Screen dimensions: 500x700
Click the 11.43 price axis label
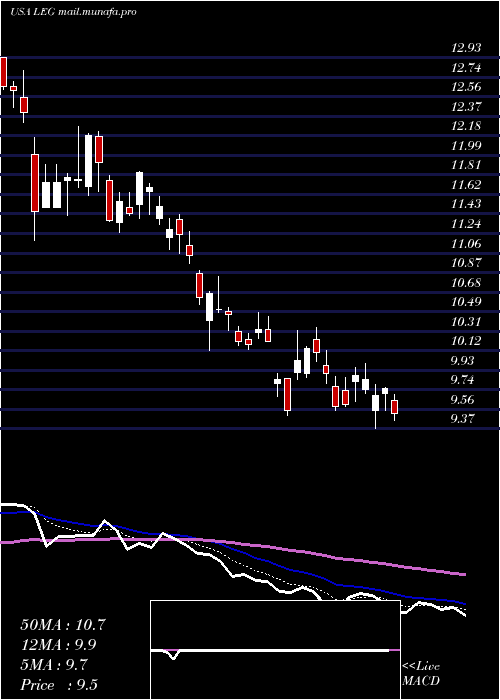click(466, 204)
